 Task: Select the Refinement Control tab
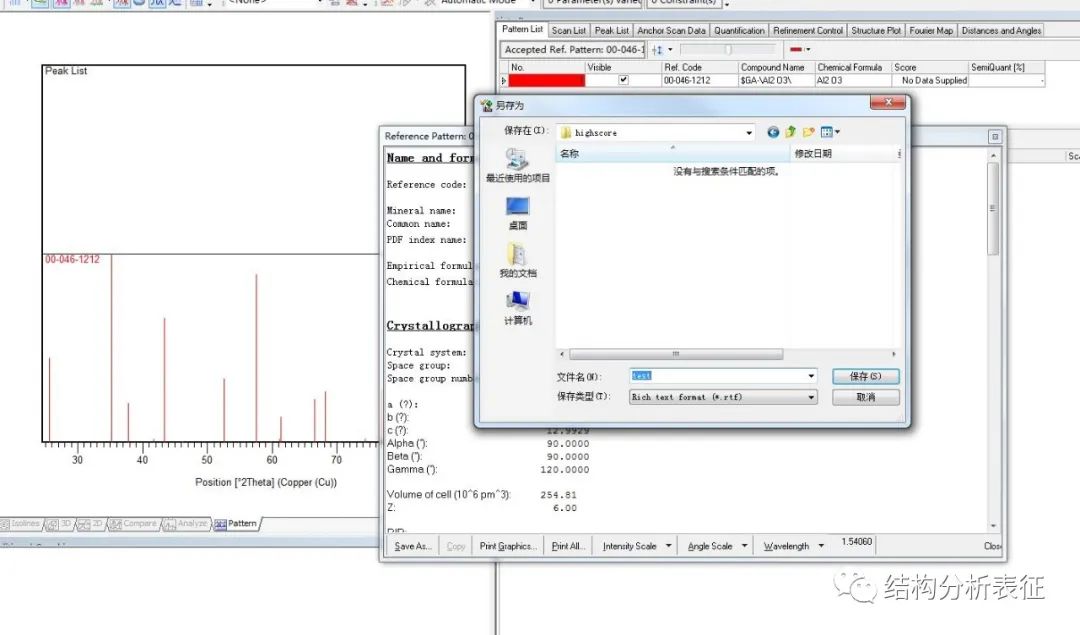(807, 30)
